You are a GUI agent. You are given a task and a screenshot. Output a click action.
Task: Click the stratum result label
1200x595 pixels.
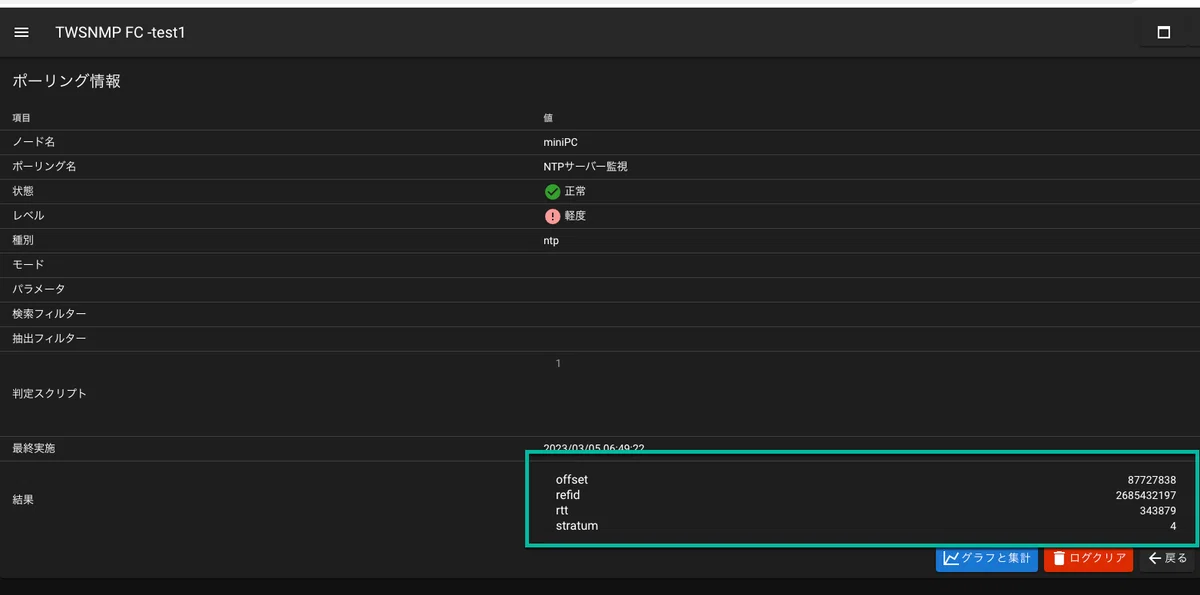577,526
